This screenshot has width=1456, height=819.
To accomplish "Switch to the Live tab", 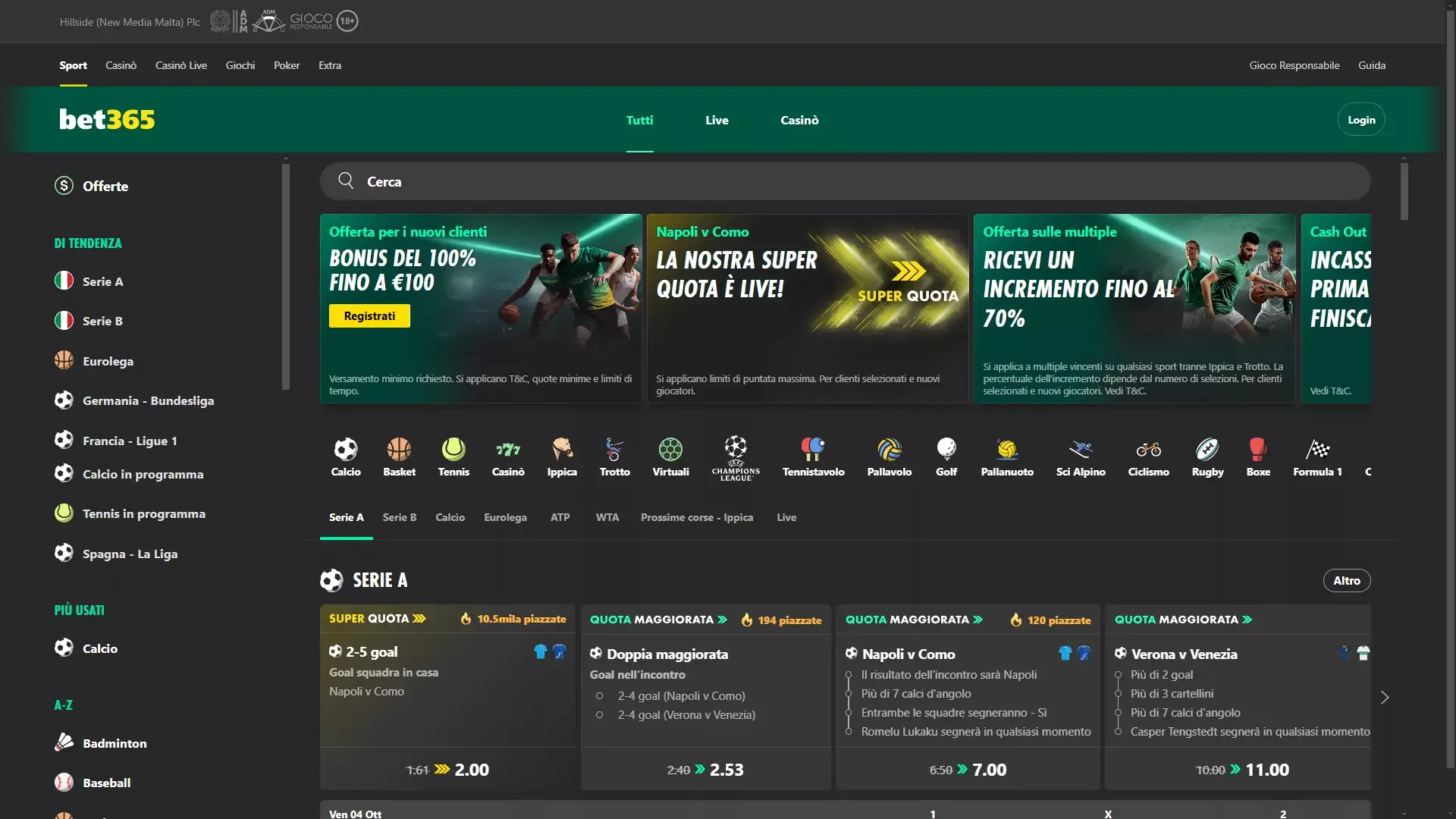I will (716, 120).
